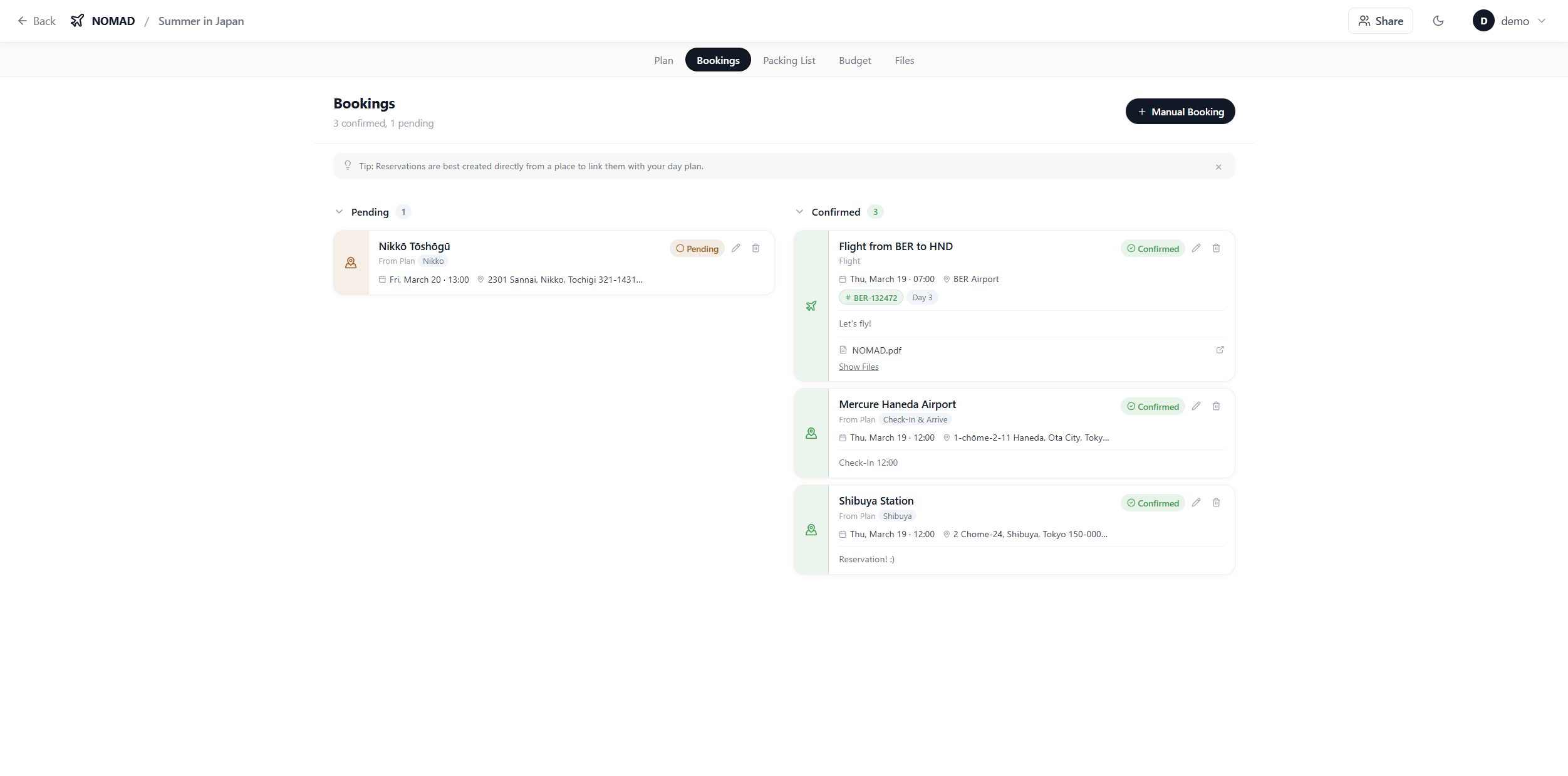Screen dimensions: 1568x776
Task: Edit the Flight from BER to HND booking
Action: tap(1196, 248)
